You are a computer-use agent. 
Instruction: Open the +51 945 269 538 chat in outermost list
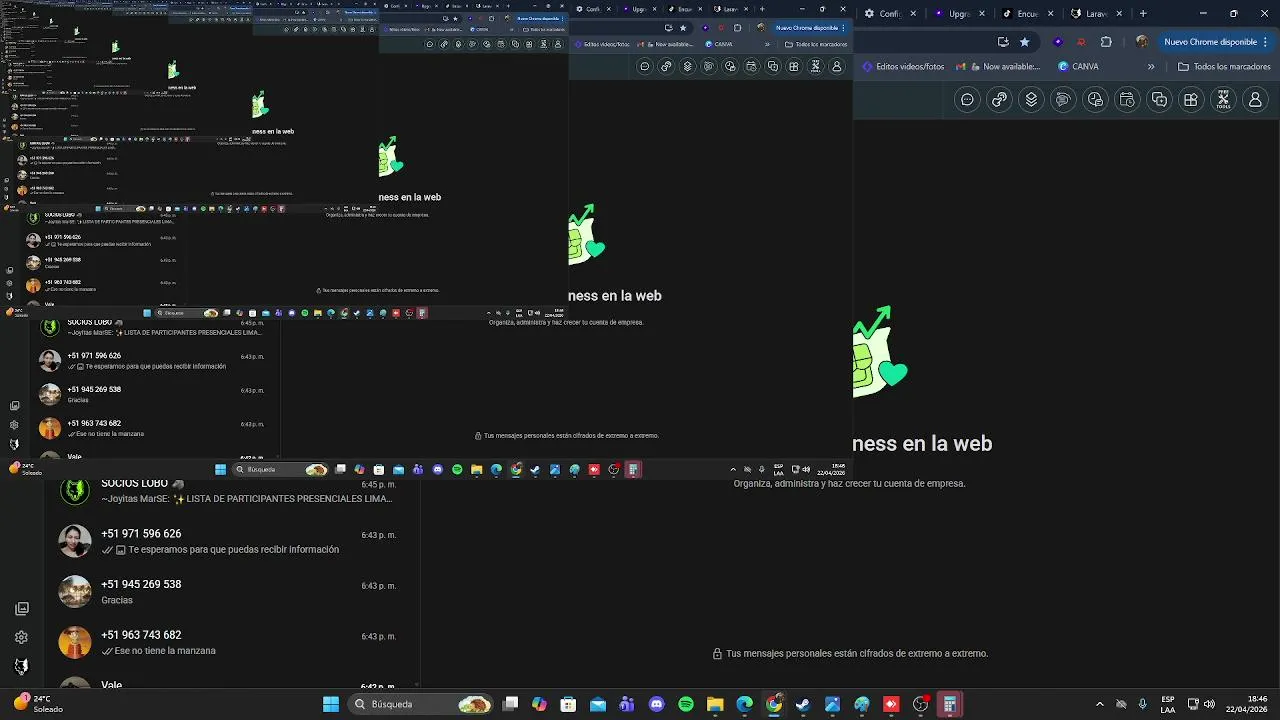point(231,592)
